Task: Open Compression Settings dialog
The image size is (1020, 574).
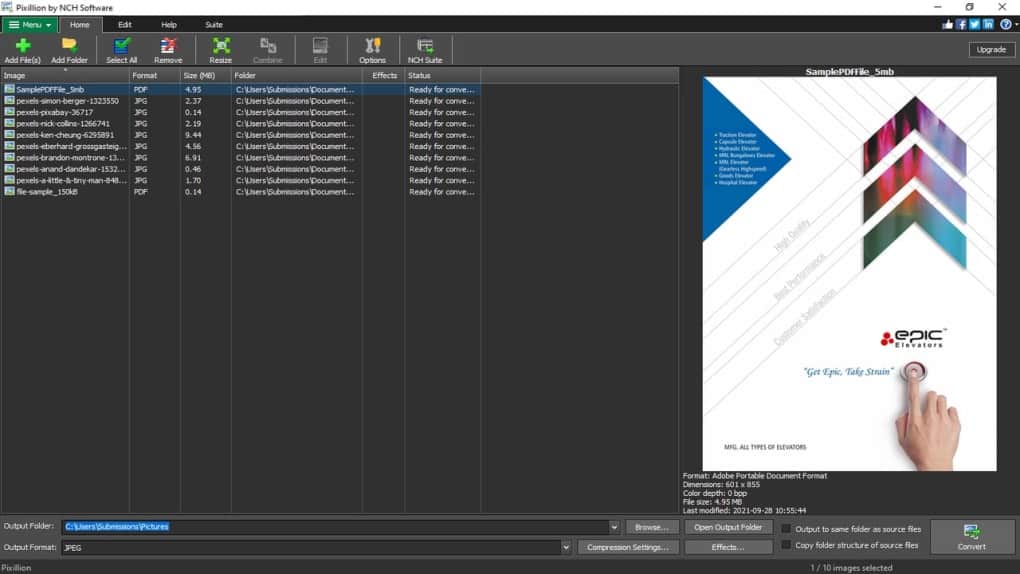Action: tap(627, 547)
